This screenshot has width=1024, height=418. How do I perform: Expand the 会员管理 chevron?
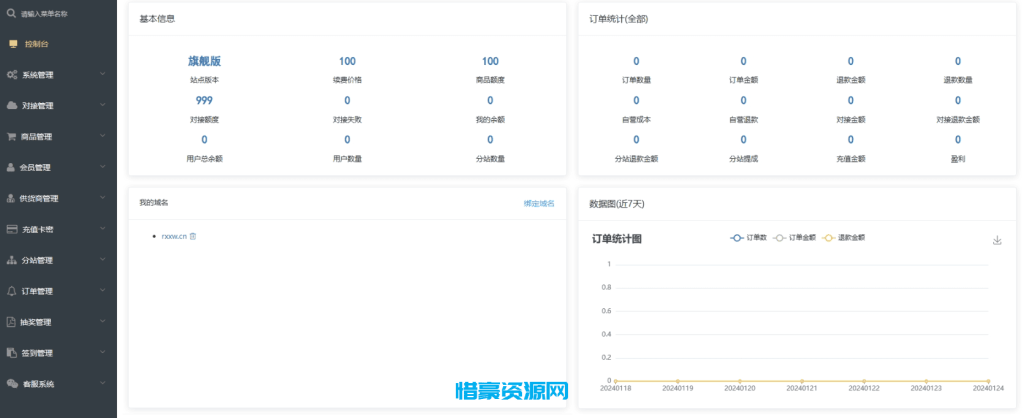pos(103,167)
